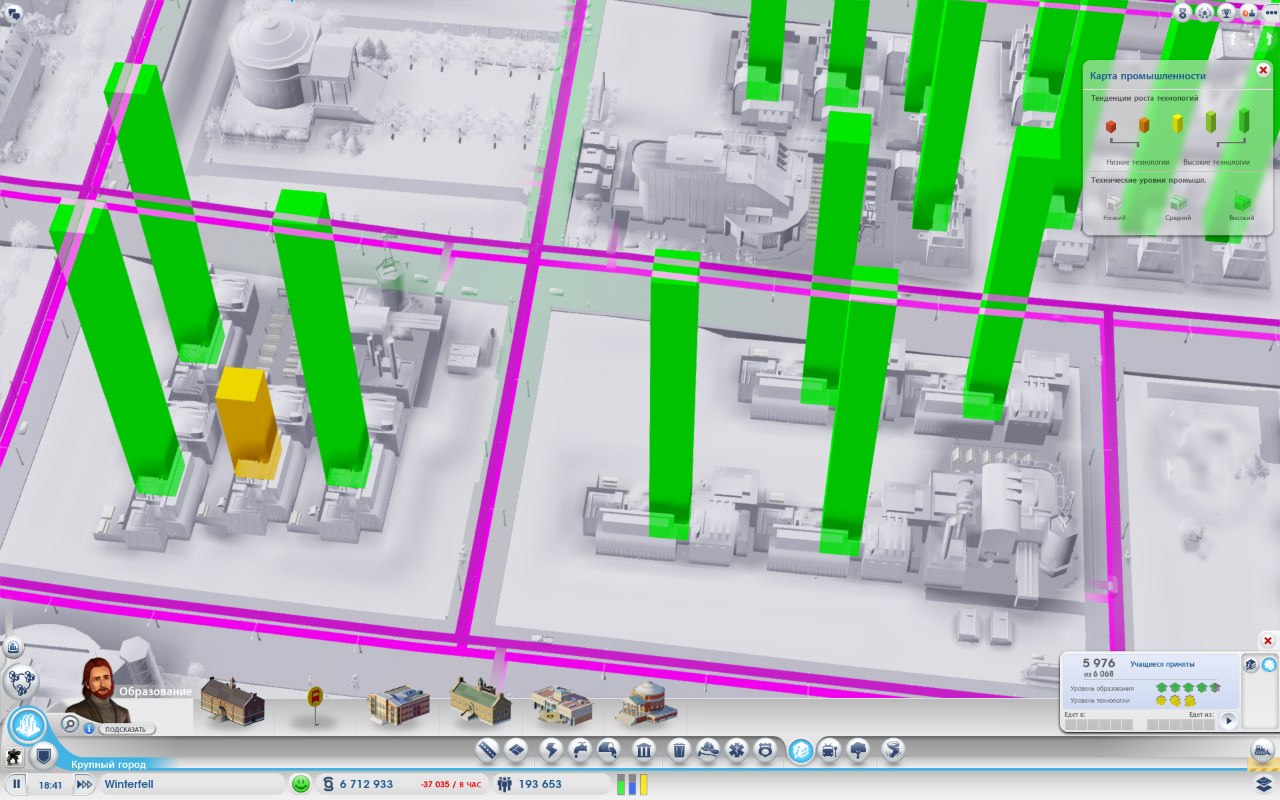Viewport: 1280px width, 800px height.
Task: Close the education info panel
Action: [x=1268, y=640]
